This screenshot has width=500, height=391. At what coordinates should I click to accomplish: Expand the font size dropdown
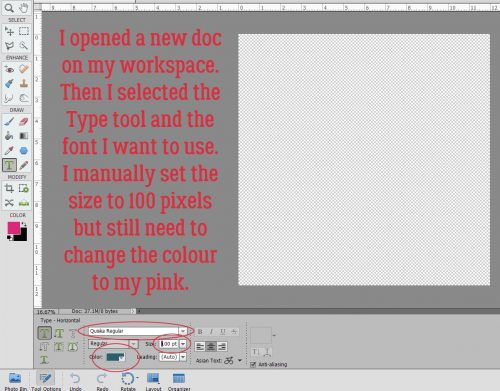pyautogui.click(x=183, y=344)
